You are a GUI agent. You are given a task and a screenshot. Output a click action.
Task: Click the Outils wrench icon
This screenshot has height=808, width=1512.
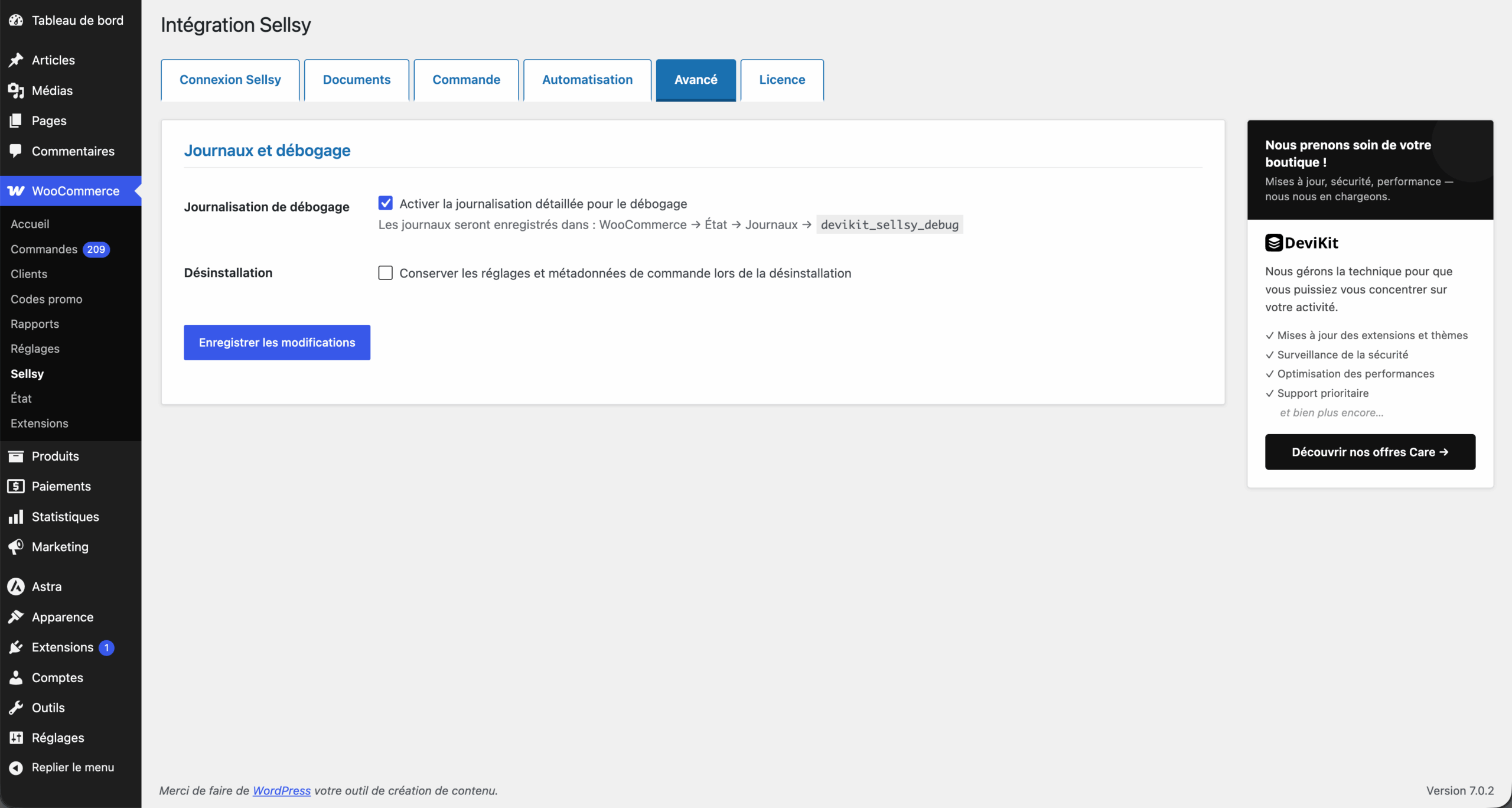(x=16, y=708)
